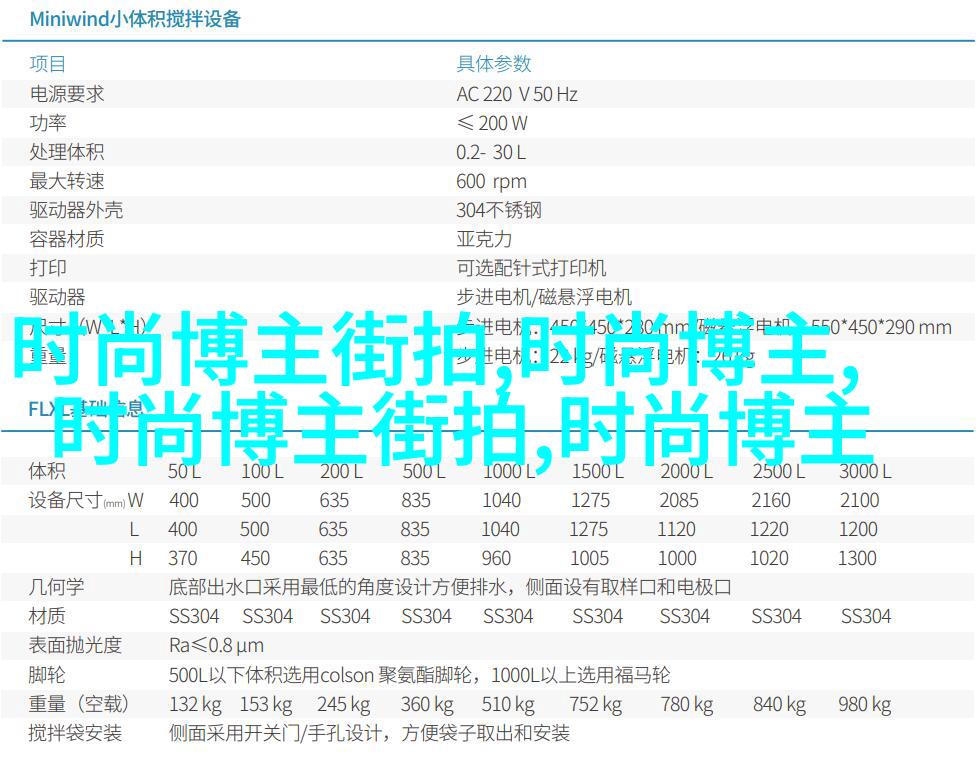Select the 600 rpm speed value
978x759 pixels.
[x=491, y=181]
